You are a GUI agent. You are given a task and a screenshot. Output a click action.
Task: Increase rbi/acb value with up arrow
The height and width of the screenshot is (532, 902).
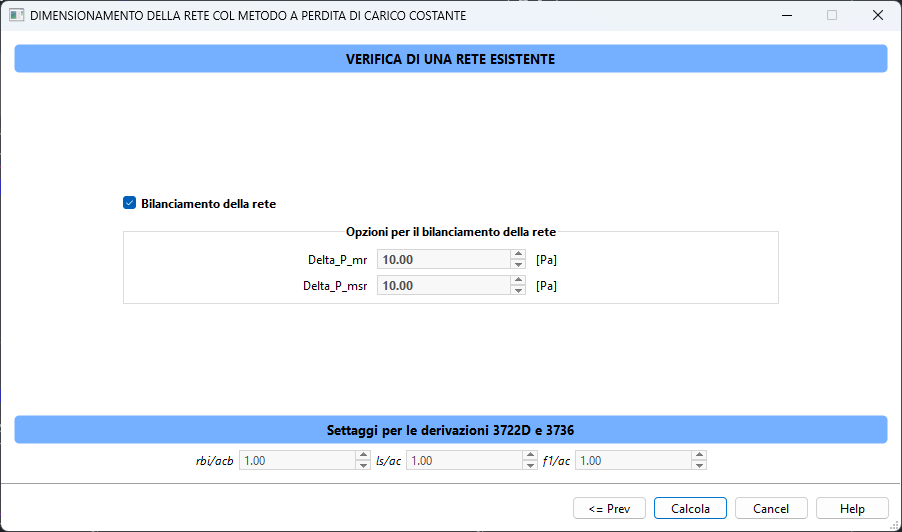tap(363, 456)
